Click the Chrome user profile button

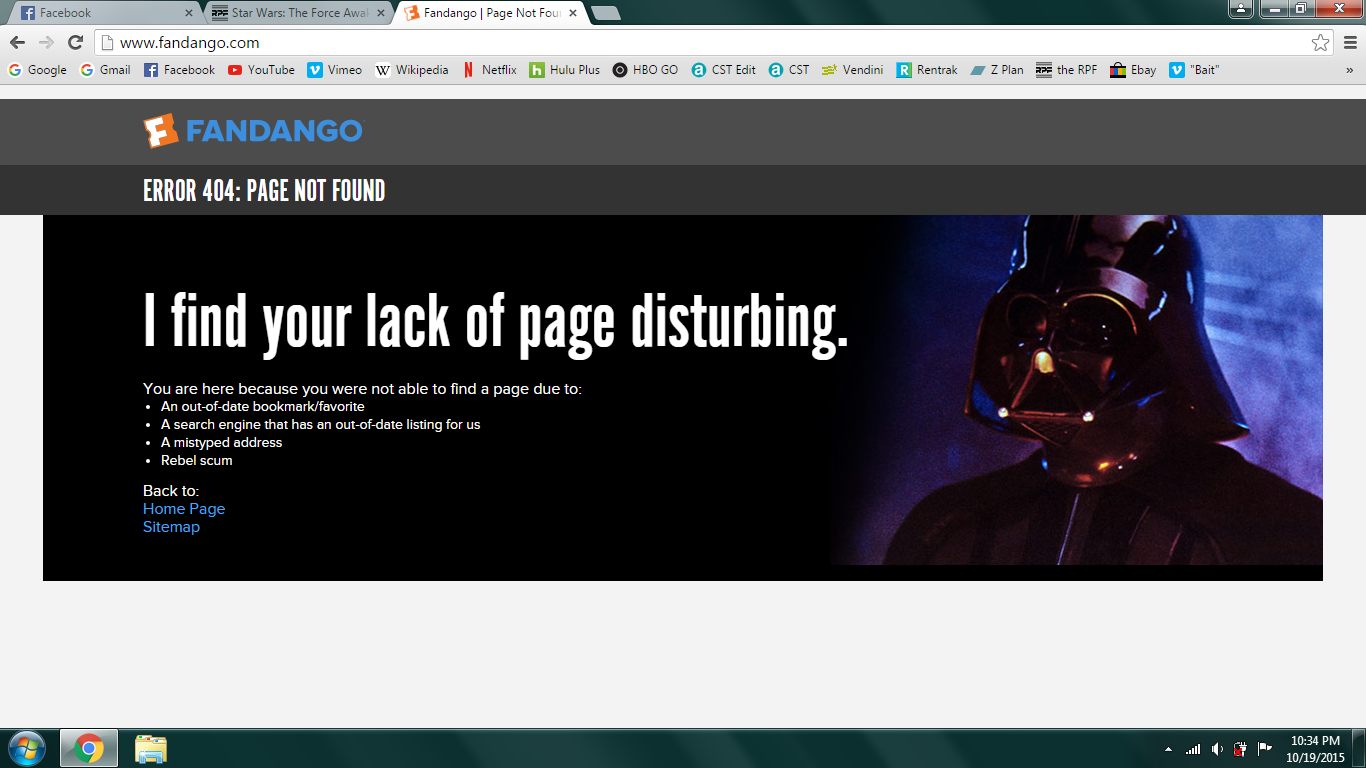pyautogui.click(x=1240, y=9)
